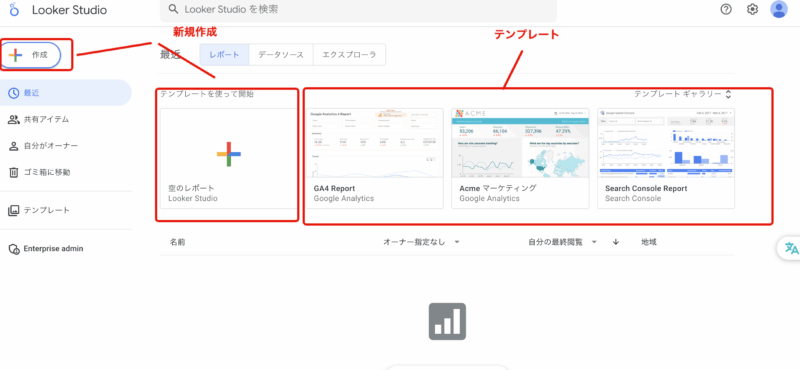Click the sort direction down arrow

[x=616, y=242]
